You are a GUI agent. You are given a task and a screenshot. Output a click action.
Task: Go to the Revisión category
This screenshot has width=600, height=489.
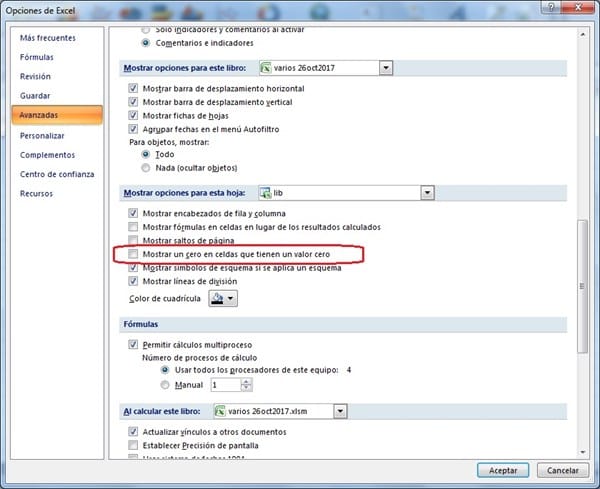(35, 77)
